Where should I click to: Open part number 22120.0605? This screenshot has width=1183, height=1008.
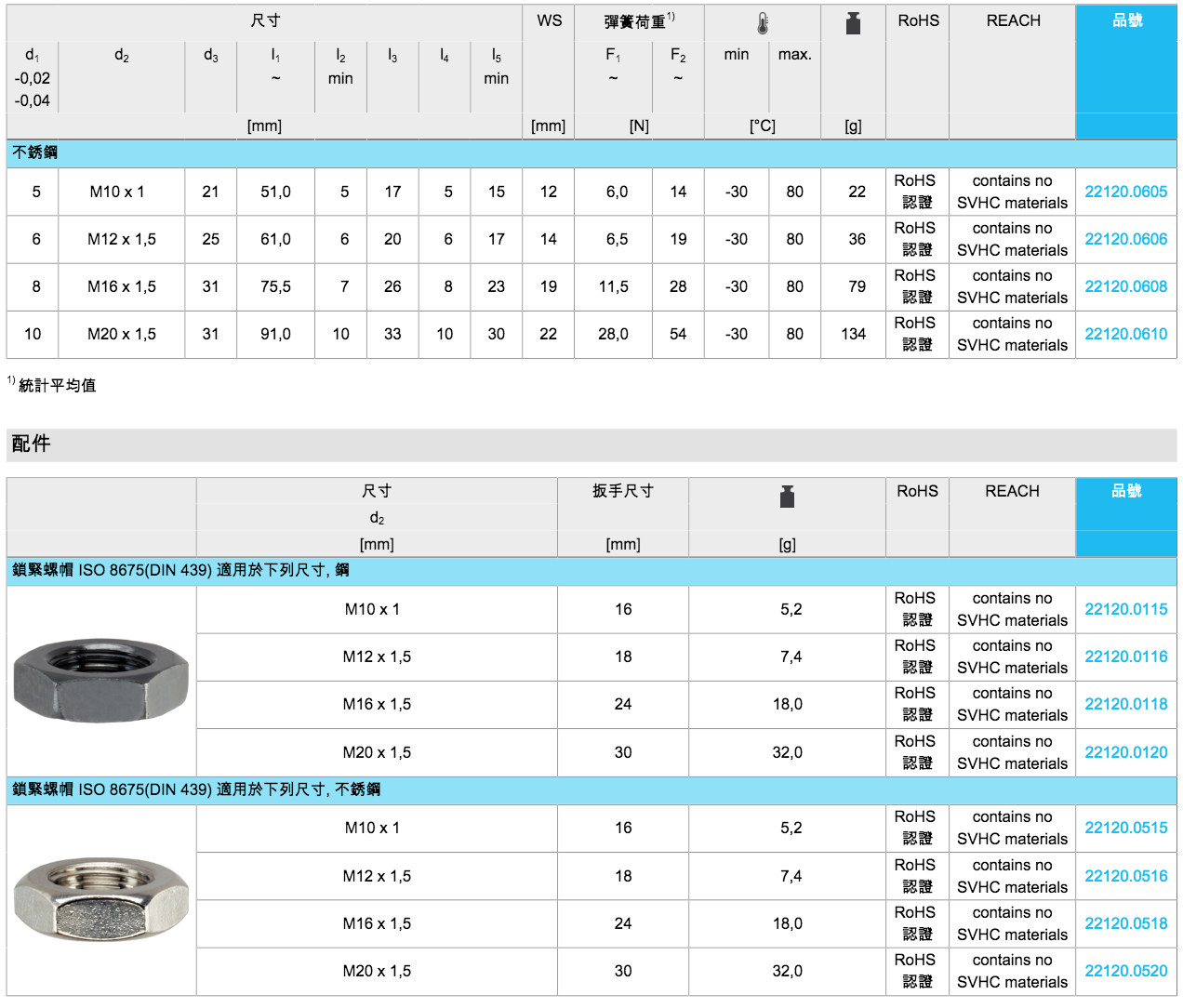pos(1125,192)
